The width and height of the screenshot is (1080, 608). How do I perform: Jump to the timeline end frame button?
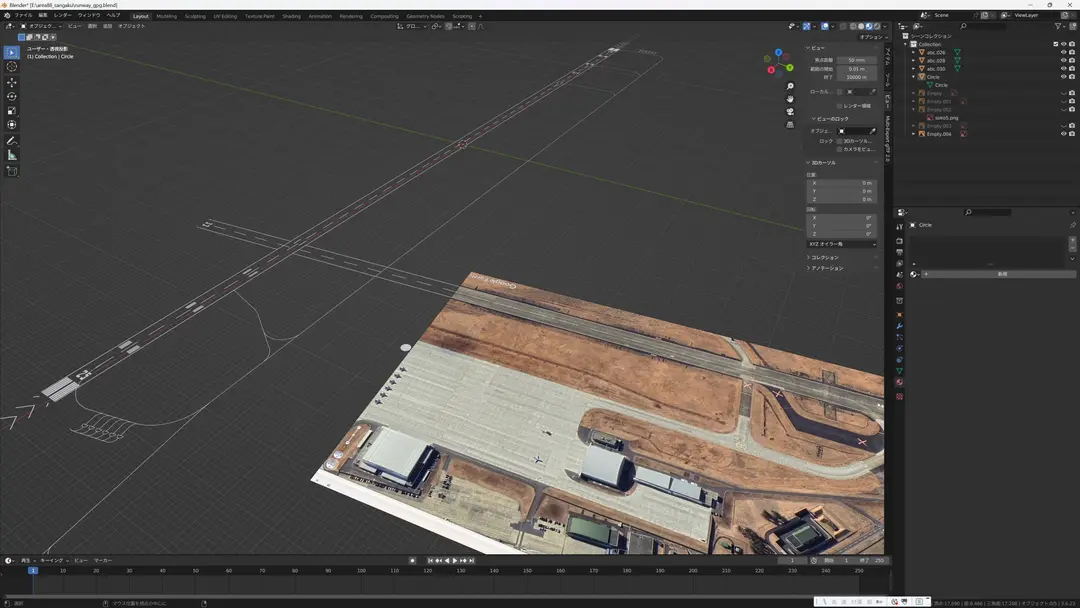tap(472, 561)
